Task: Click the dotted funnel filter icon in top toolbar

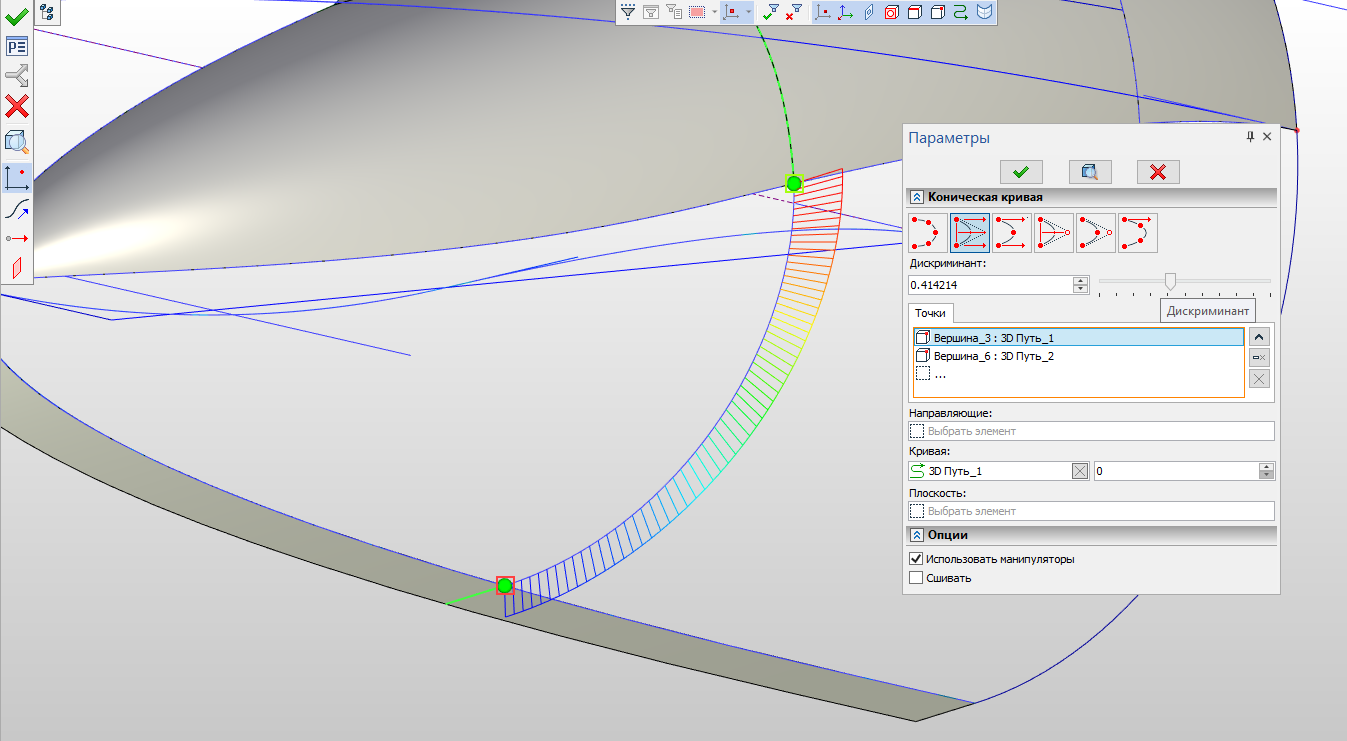Action: [x=628, y=13]
